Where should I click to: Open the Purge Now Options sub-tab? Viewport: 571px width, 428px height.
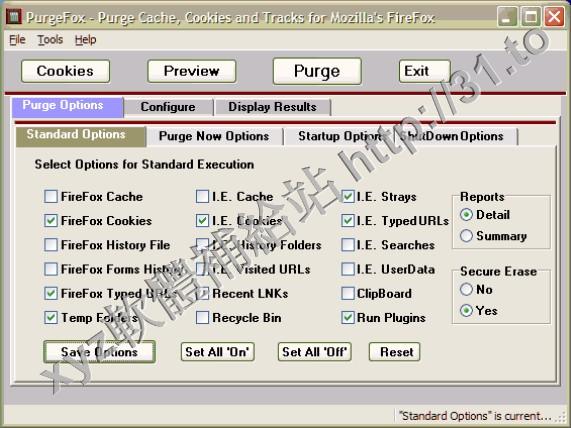(x=214, y=137)
